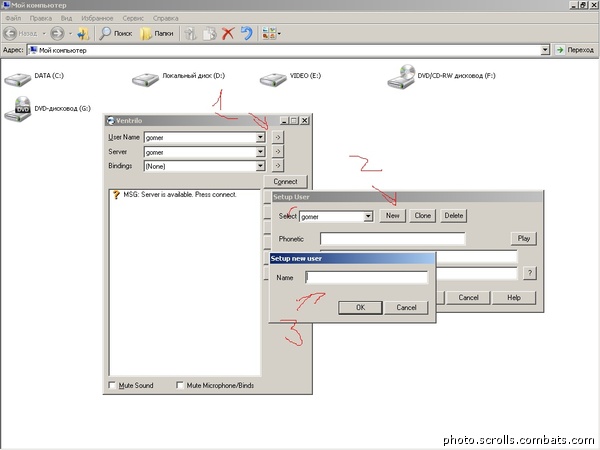Click the Мой компьютер address field
600x450 pixels.
click(284, 50)
